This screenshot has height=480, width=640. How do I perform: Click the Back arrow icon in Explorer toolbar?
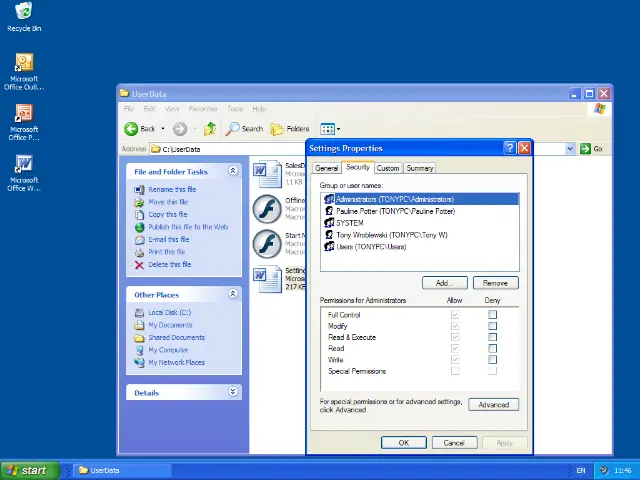pyautogui.click(x=131, y=129)
